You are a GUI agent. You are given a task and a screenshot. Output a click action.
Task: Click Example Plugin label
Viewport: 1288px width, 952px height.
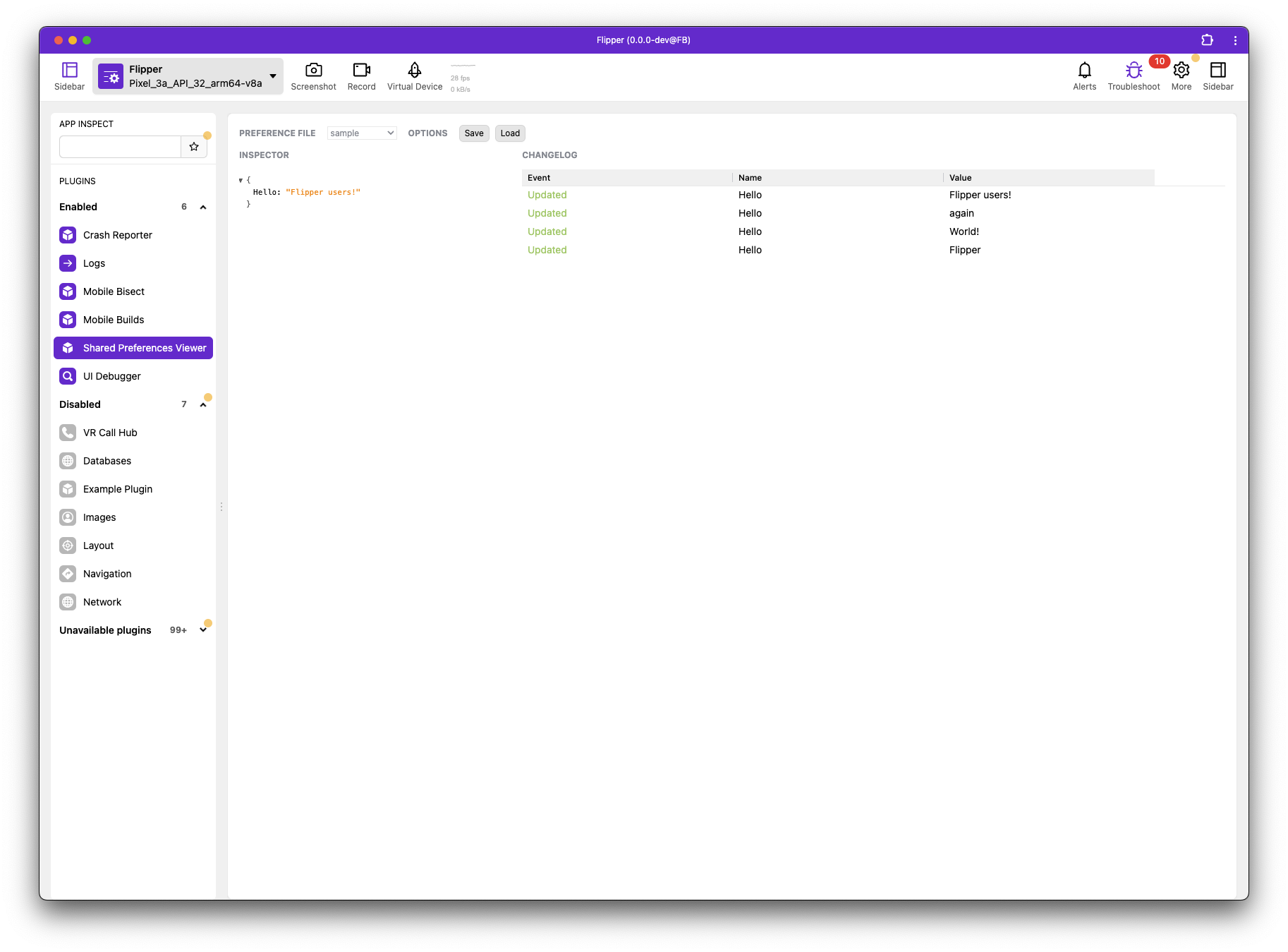click(x=118, y=489)
